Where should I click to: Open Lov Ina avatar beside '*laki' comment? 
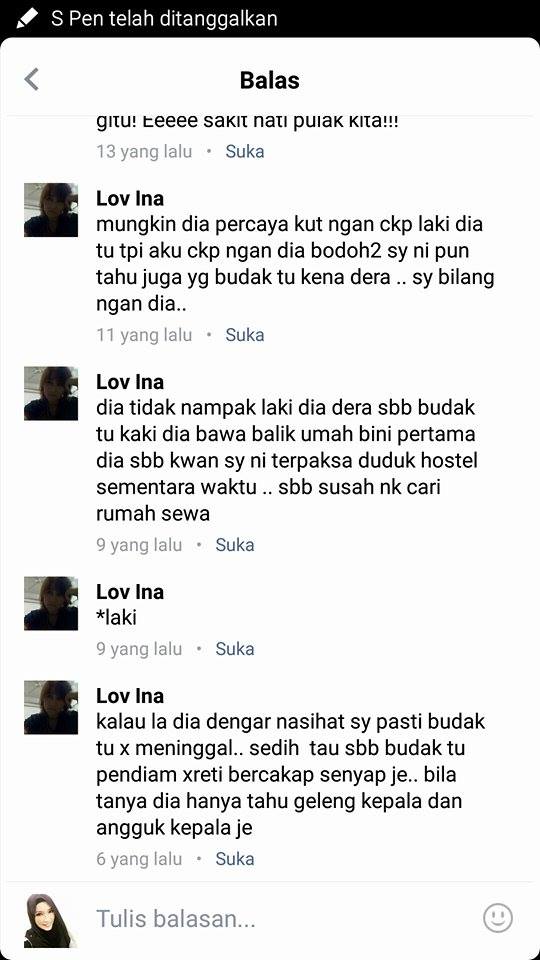(x=51, y=604)
